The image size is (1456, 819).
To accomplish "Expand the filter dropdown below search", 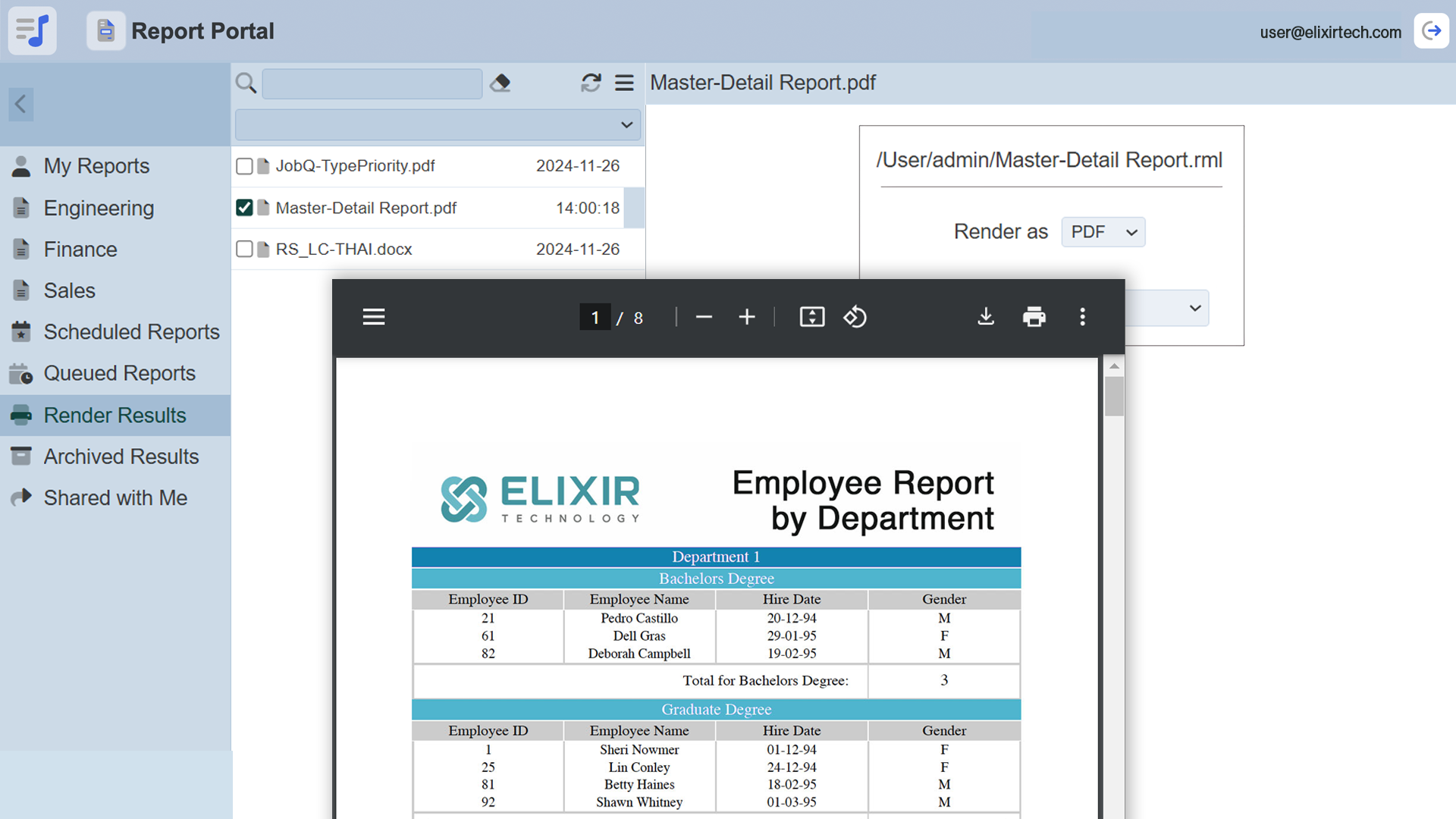I will tap(438, 124).
